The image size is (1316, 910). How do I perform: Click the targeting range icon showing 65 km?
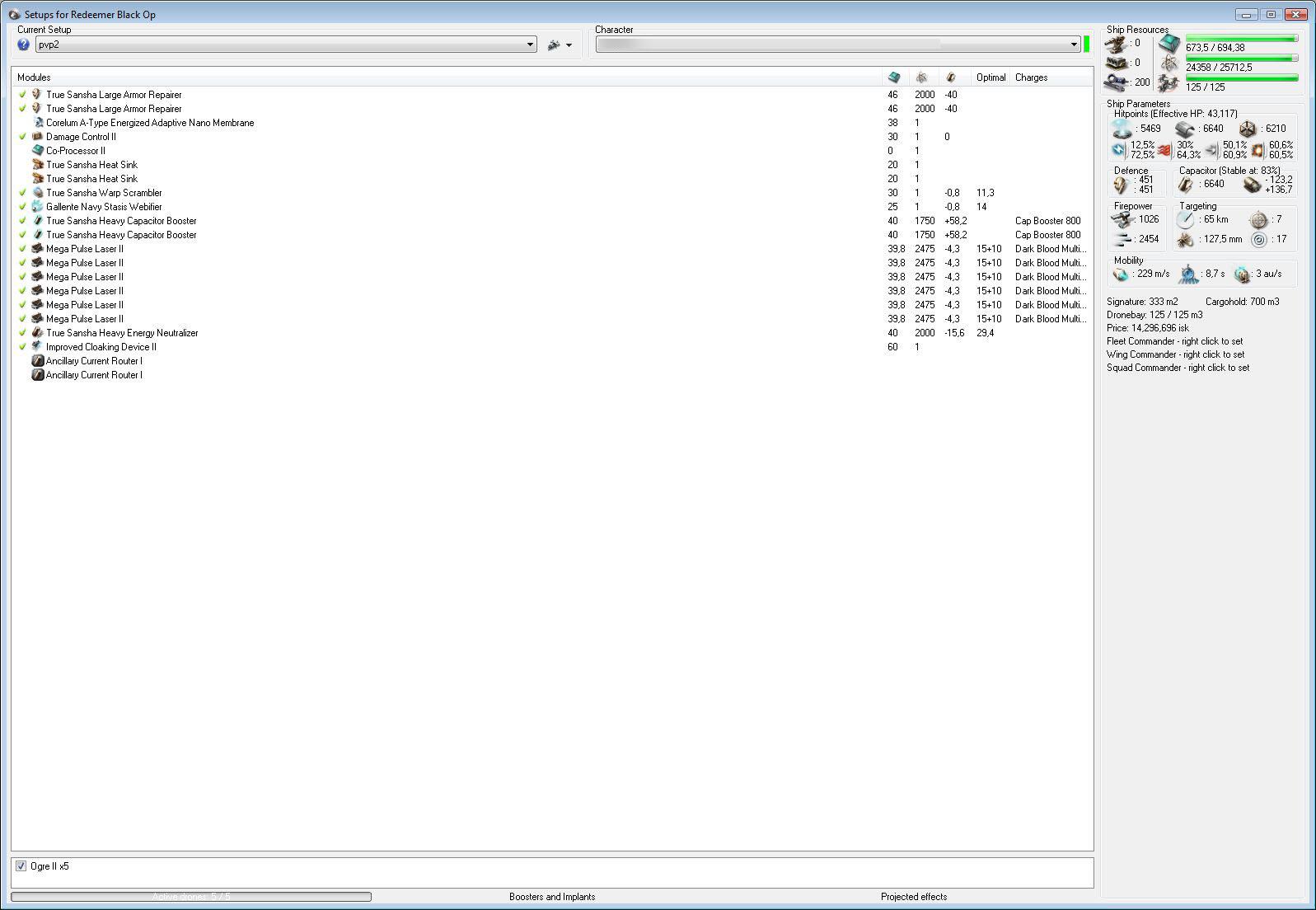tap(1185, 220)
